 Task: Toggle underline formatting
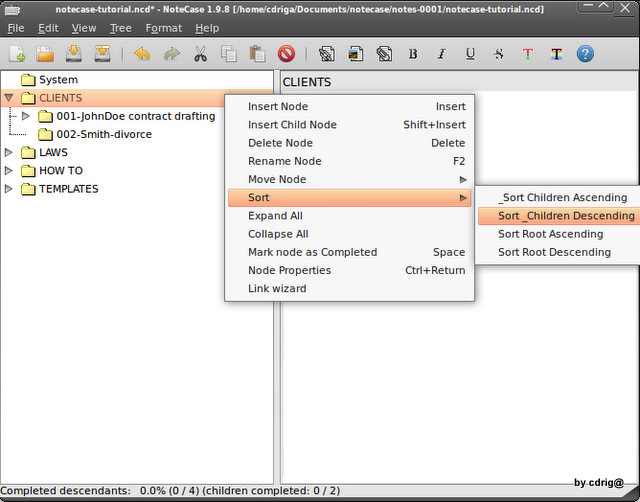tap(470, 54)
